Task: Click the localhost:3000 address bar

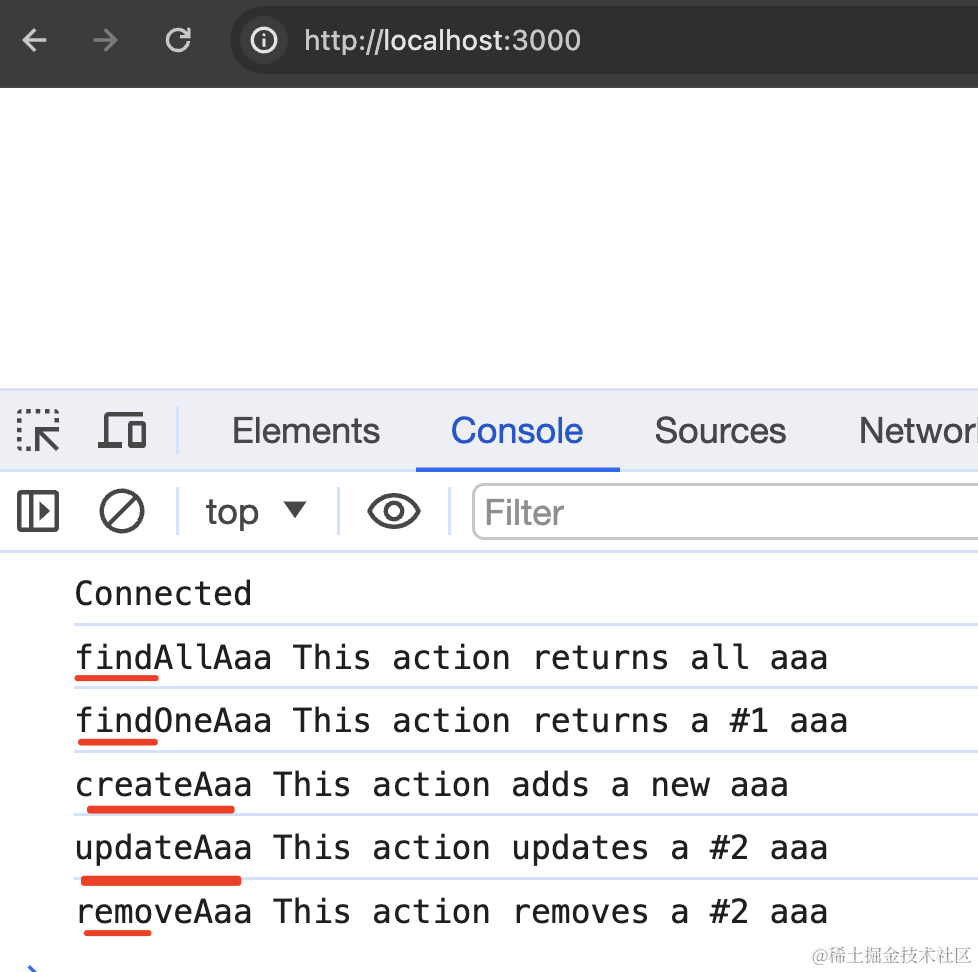Action: coord(600,40)
